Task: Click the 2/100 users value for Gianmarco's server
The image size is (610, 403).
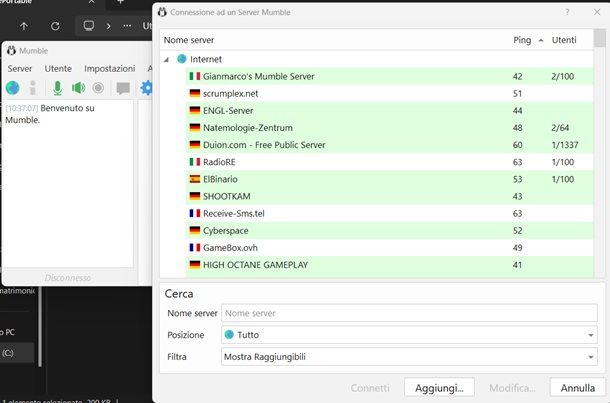Action: (563, 76)
